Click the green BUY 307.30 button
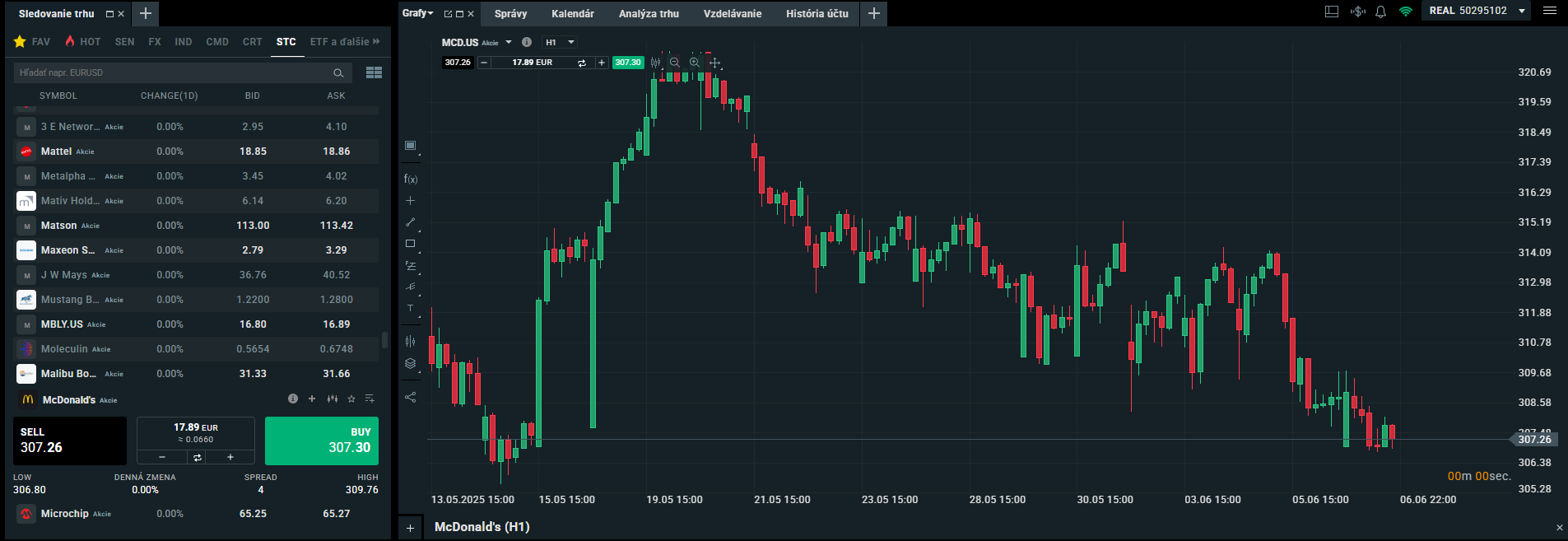Image resolution: width=1568 pixels, height=541 pixels. 321,441
